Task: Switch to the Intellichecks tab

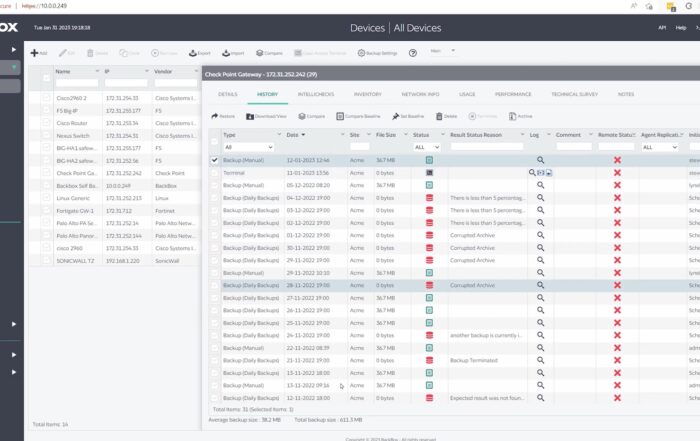Action: [316, 94]
